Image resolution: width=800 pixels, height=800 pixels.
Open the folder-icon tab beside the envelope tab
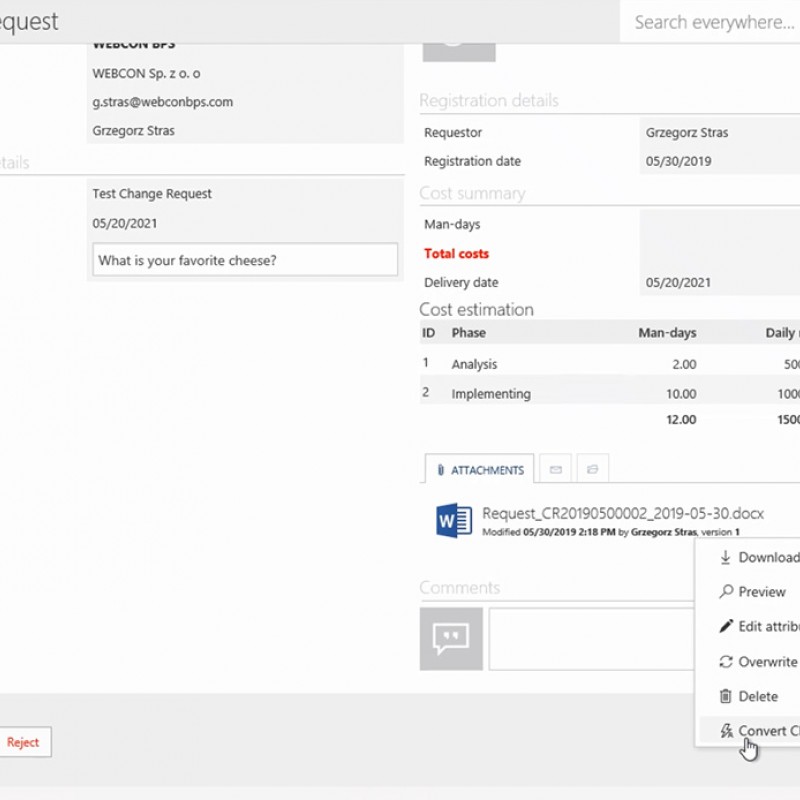tap(592, 468)
